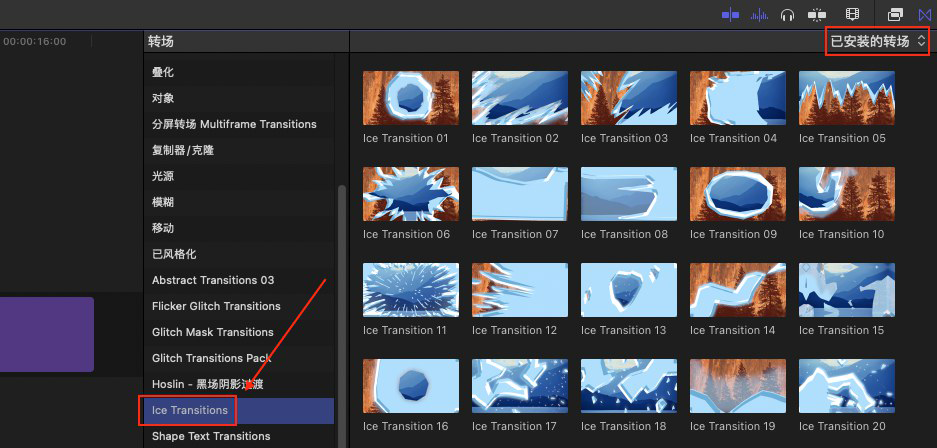Toggle video skimming in the timeline toolbar
937x448 pixels.
coord(730,14)
